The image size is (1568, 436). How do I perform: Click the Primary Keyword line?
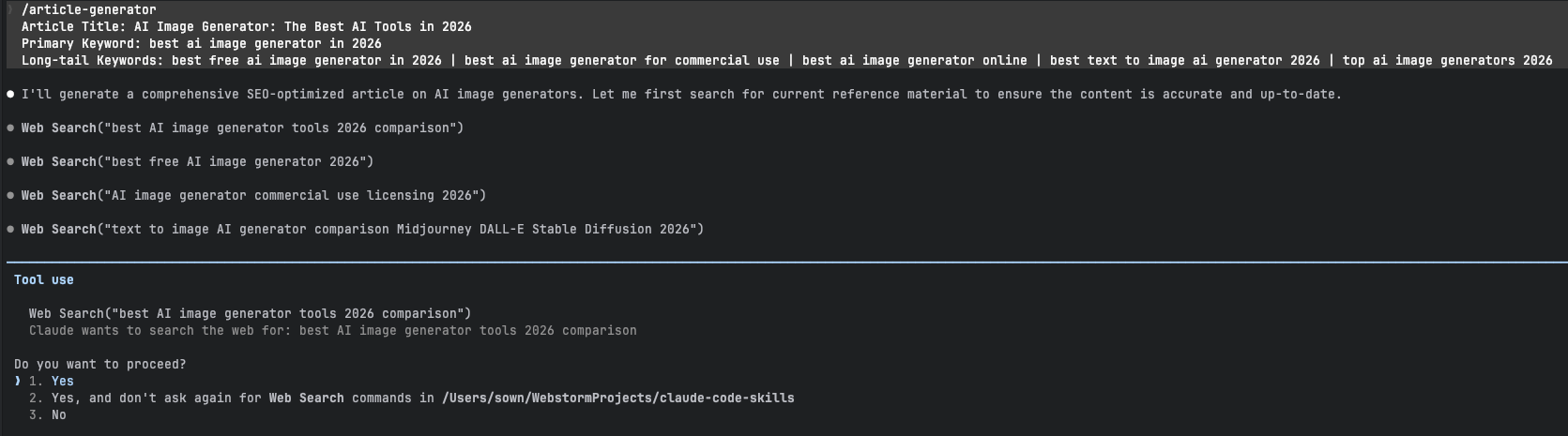pos(201,43)
